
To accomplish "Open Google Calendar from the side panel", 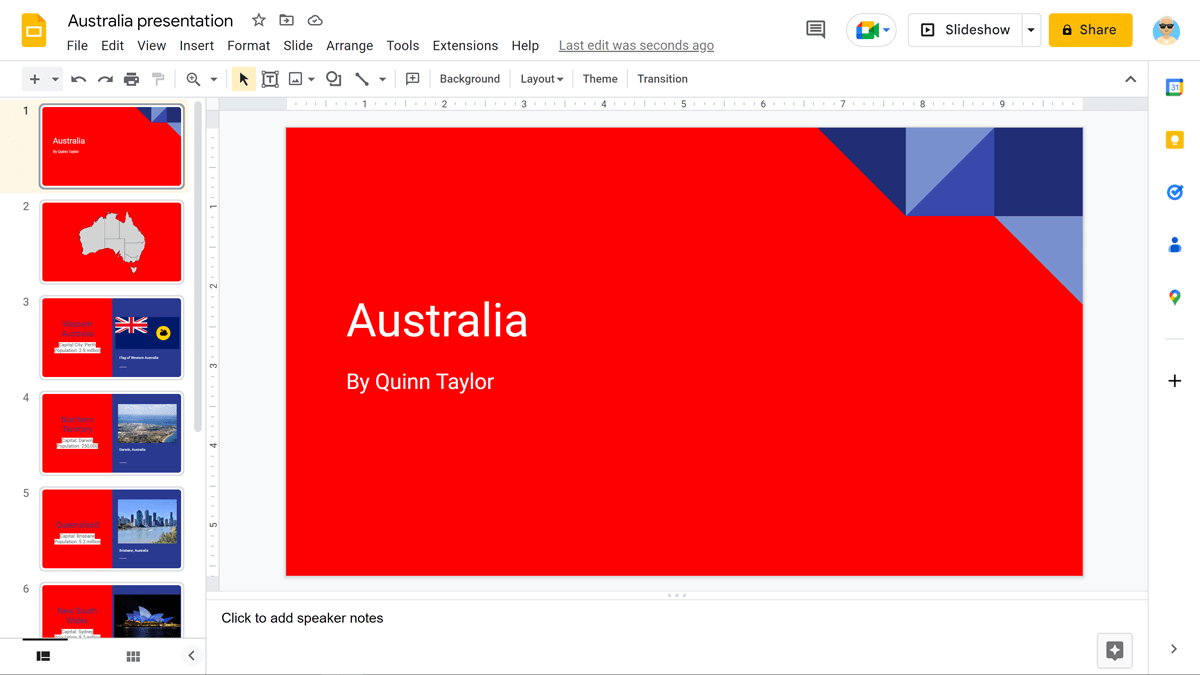I will (x=1174, y=88).
